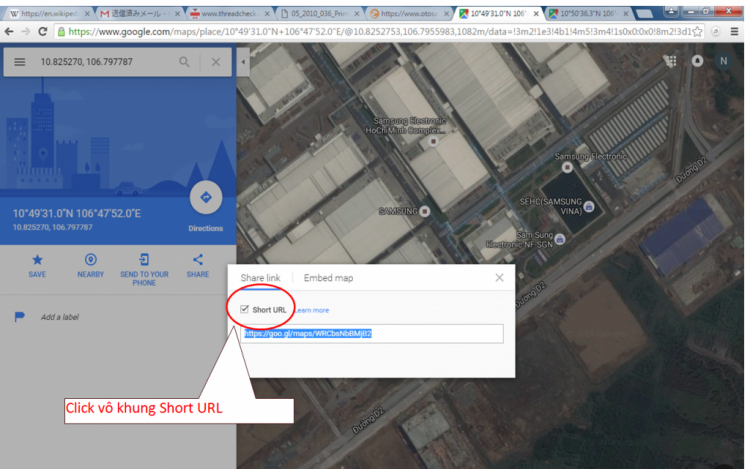Click the SAMSUNG map marker
Image resolution: width=750 pixels, height=469 pixels.
(x=425, y=211)
